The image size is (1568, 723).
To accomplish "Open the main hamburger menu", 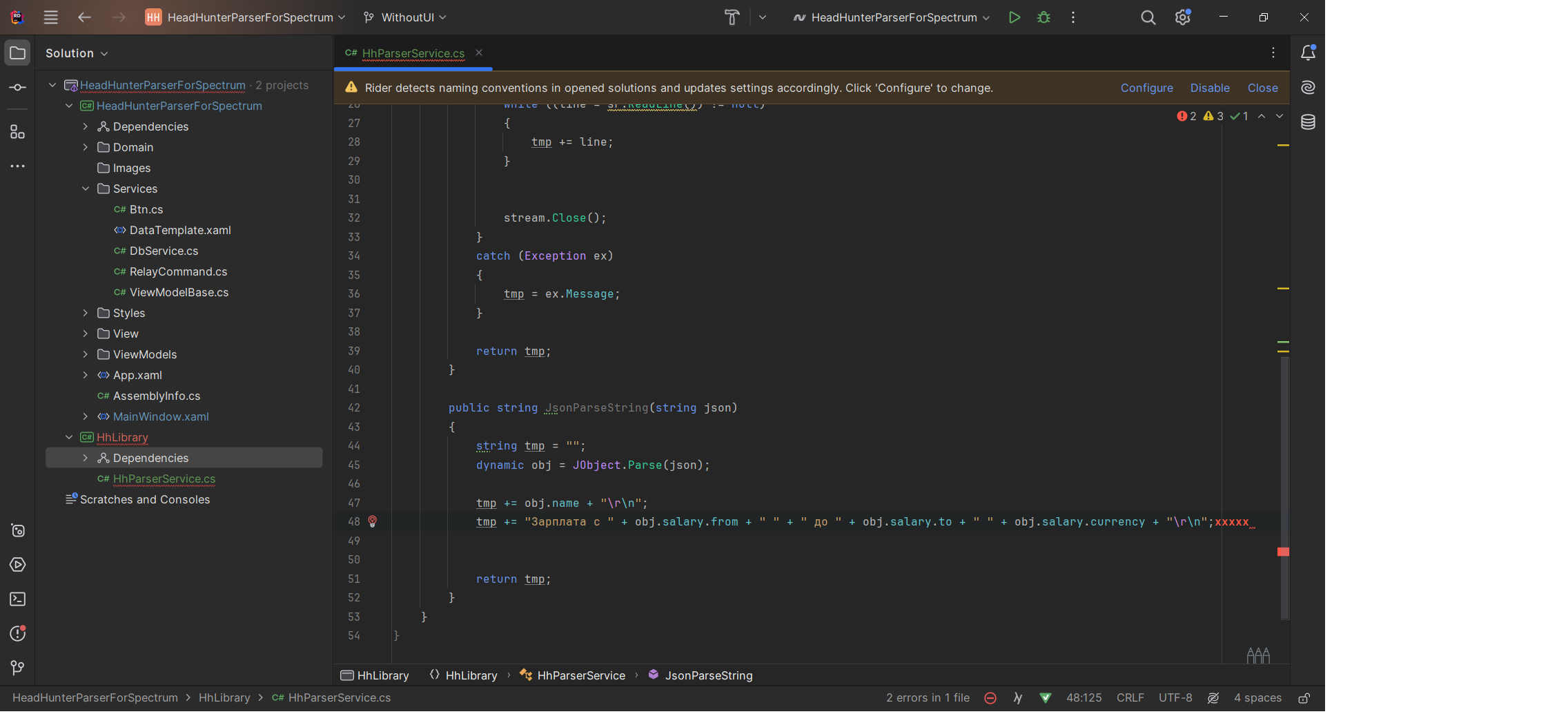I will 50,17.
